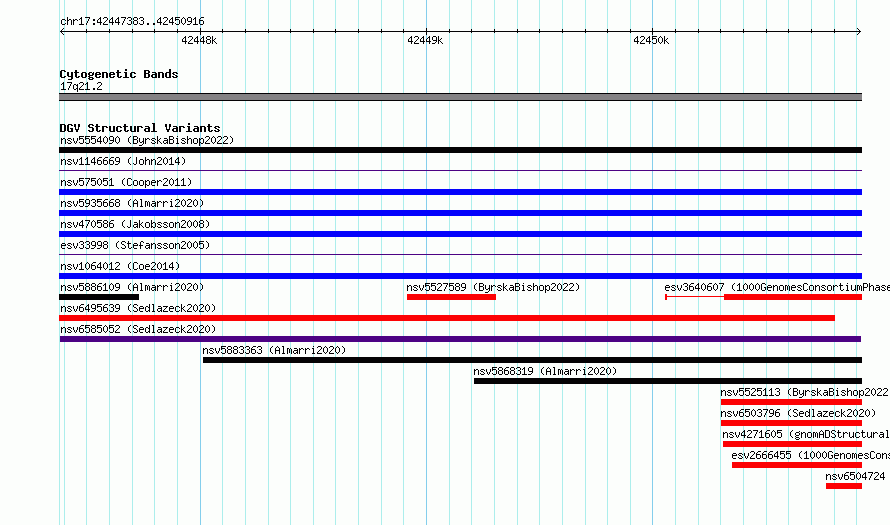
Task: Open nsv6504724 variant label
Action: point(855,476)
